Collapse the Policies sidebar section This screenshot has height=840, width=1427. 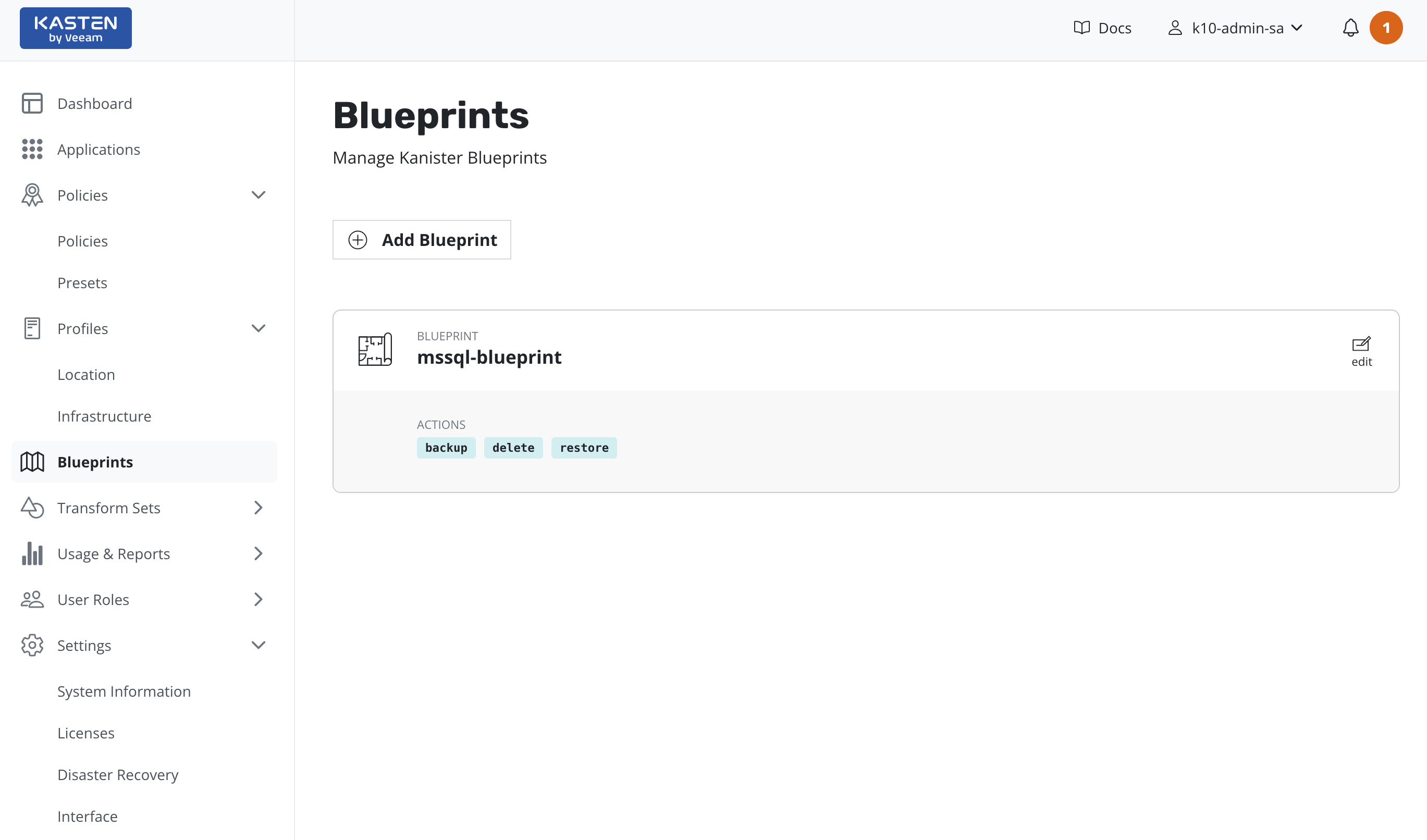pos(258,195)
